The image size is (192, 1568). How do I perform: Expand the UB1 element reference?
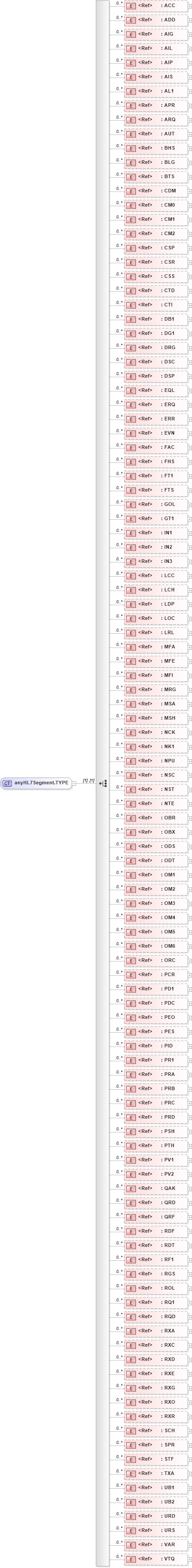coord(190,1488)
